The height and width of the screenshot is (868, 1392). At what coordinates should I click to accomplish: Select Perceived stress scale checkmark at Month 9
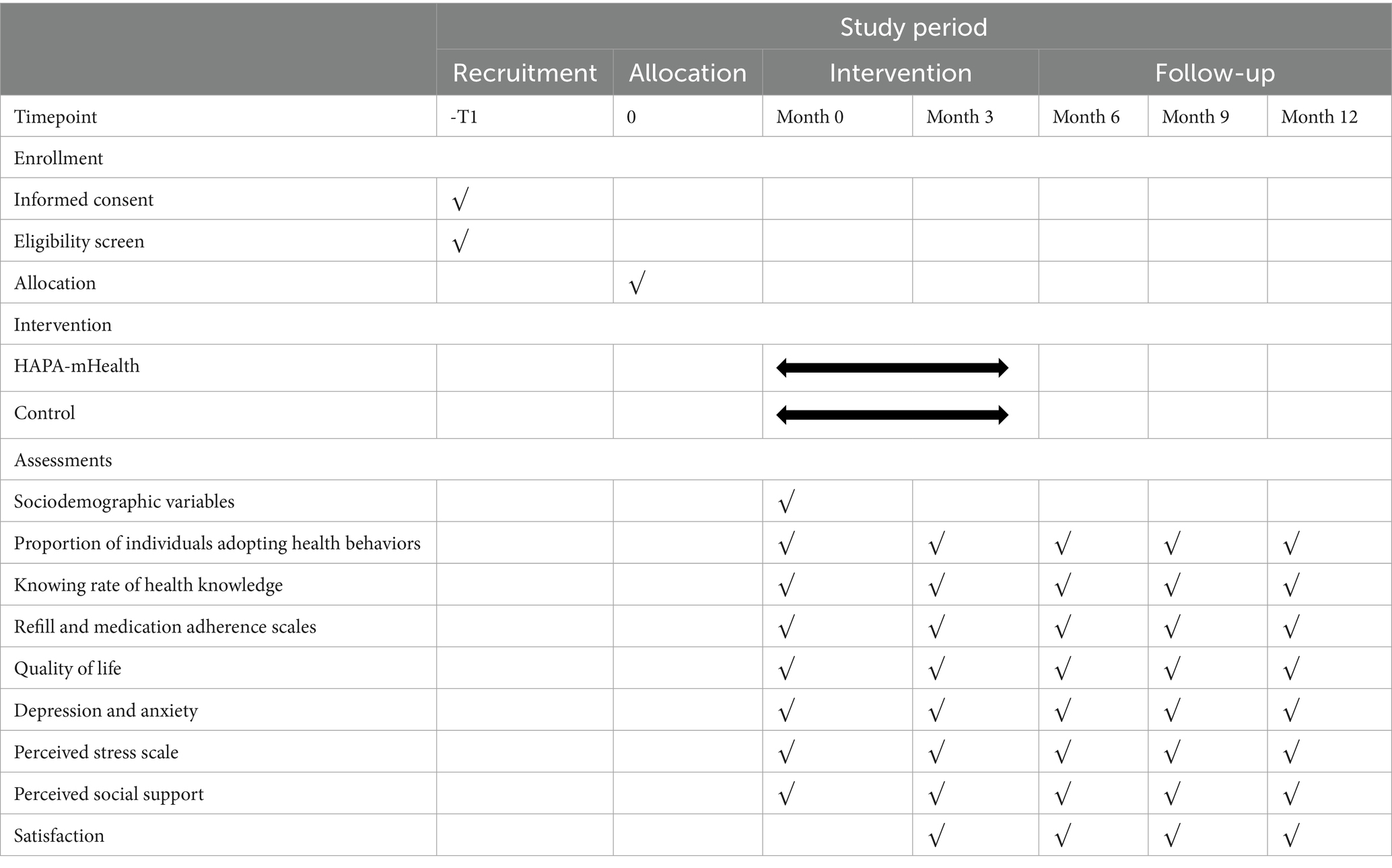(1172, 753)
